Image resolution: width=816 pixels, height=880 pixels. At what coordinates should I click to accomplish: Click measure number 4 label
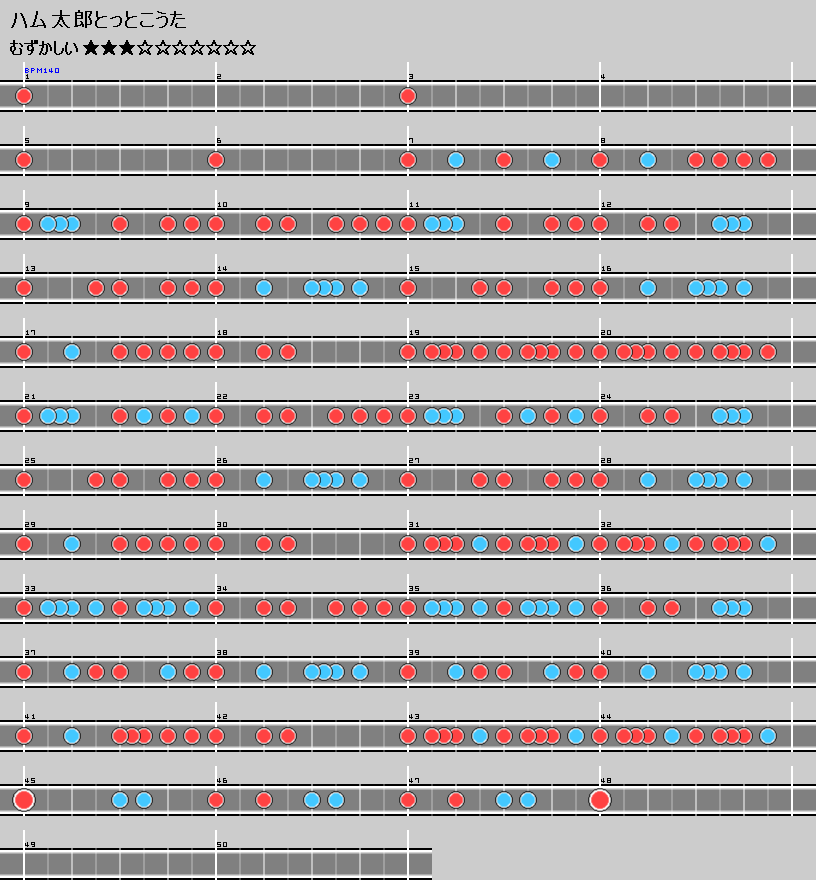click(603, 76)
